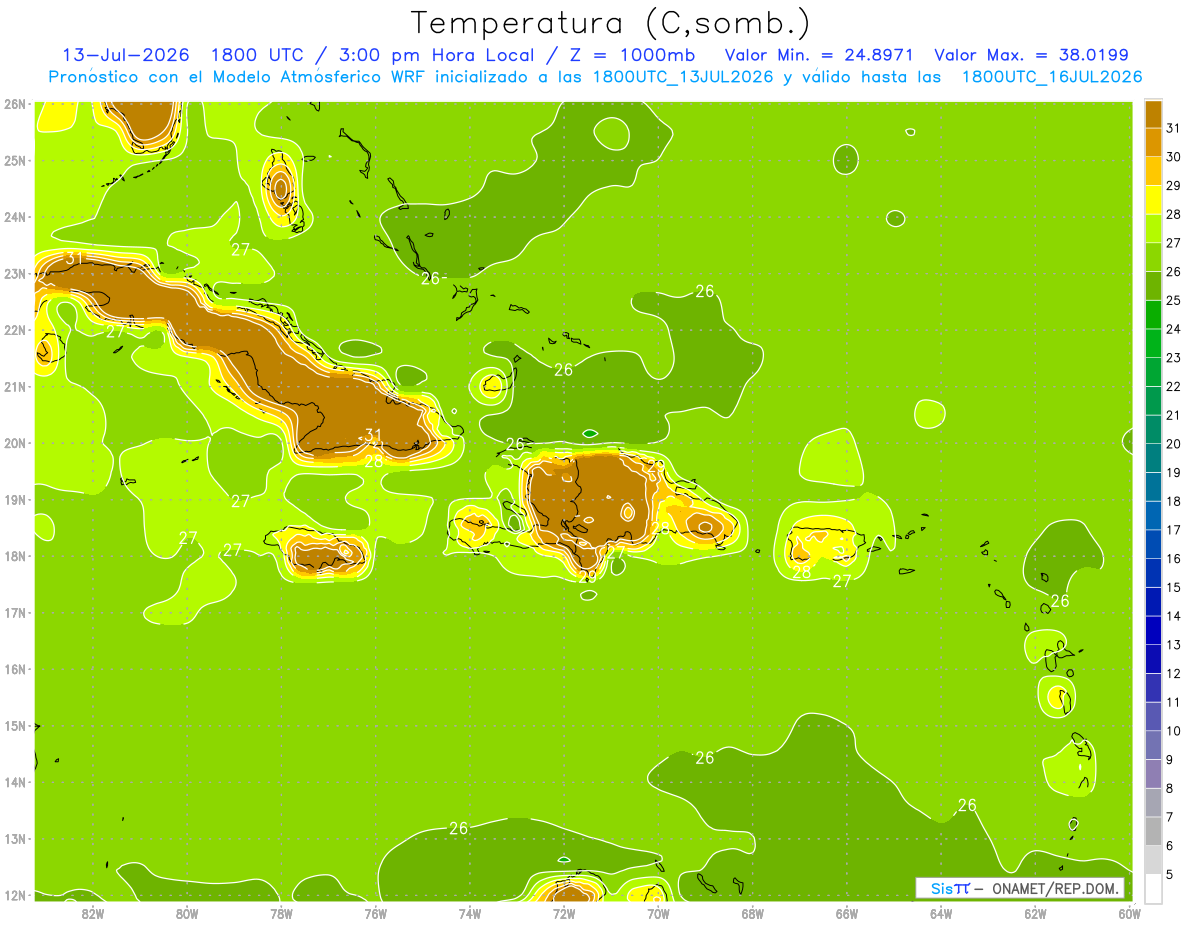Click the 8 value on the color scale
The height and width of the screenshot is (927, 1200).
[1171, 788]
